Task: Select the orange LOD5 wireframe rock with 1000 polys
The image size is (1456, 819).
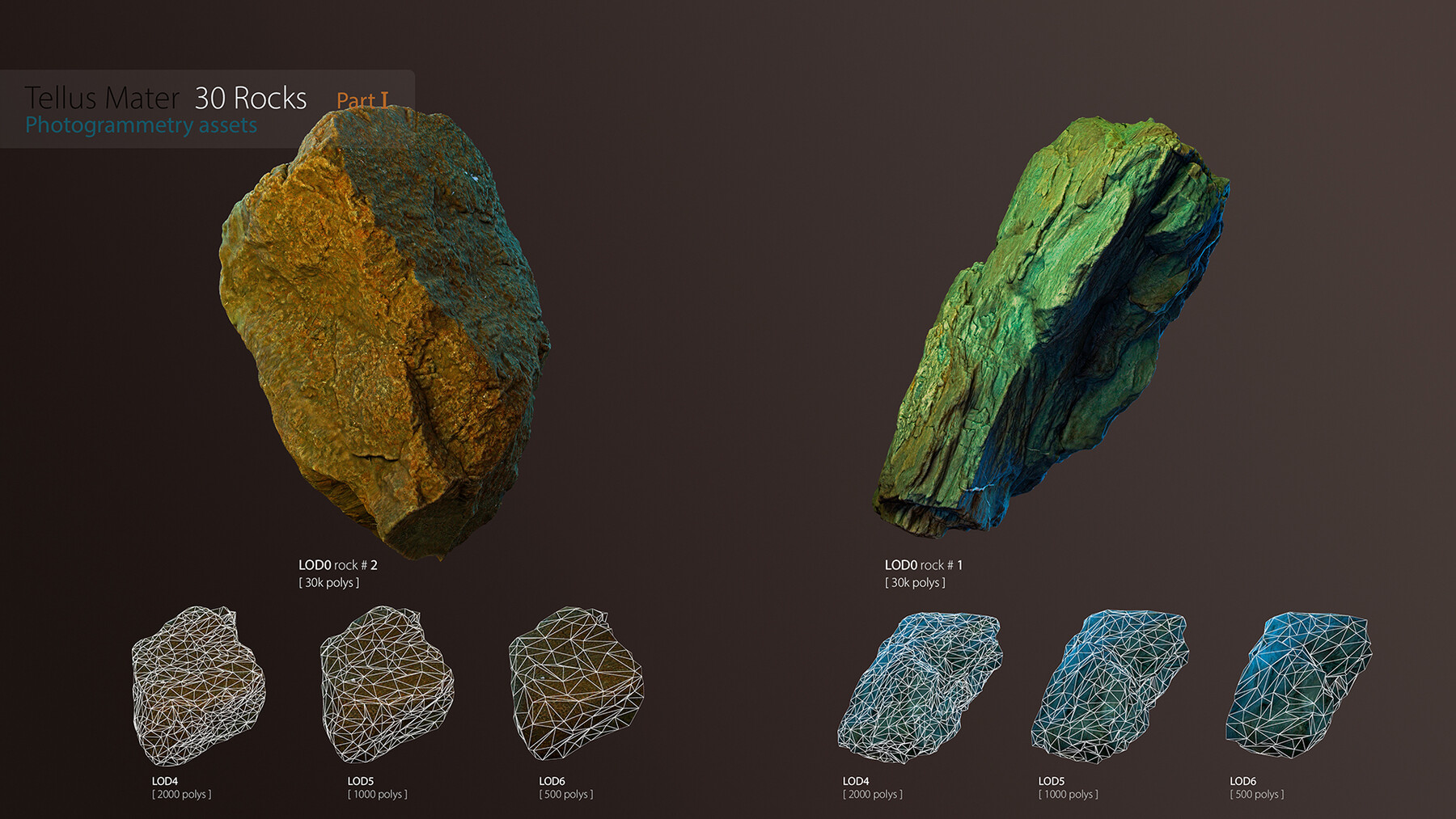Action: 387,684
